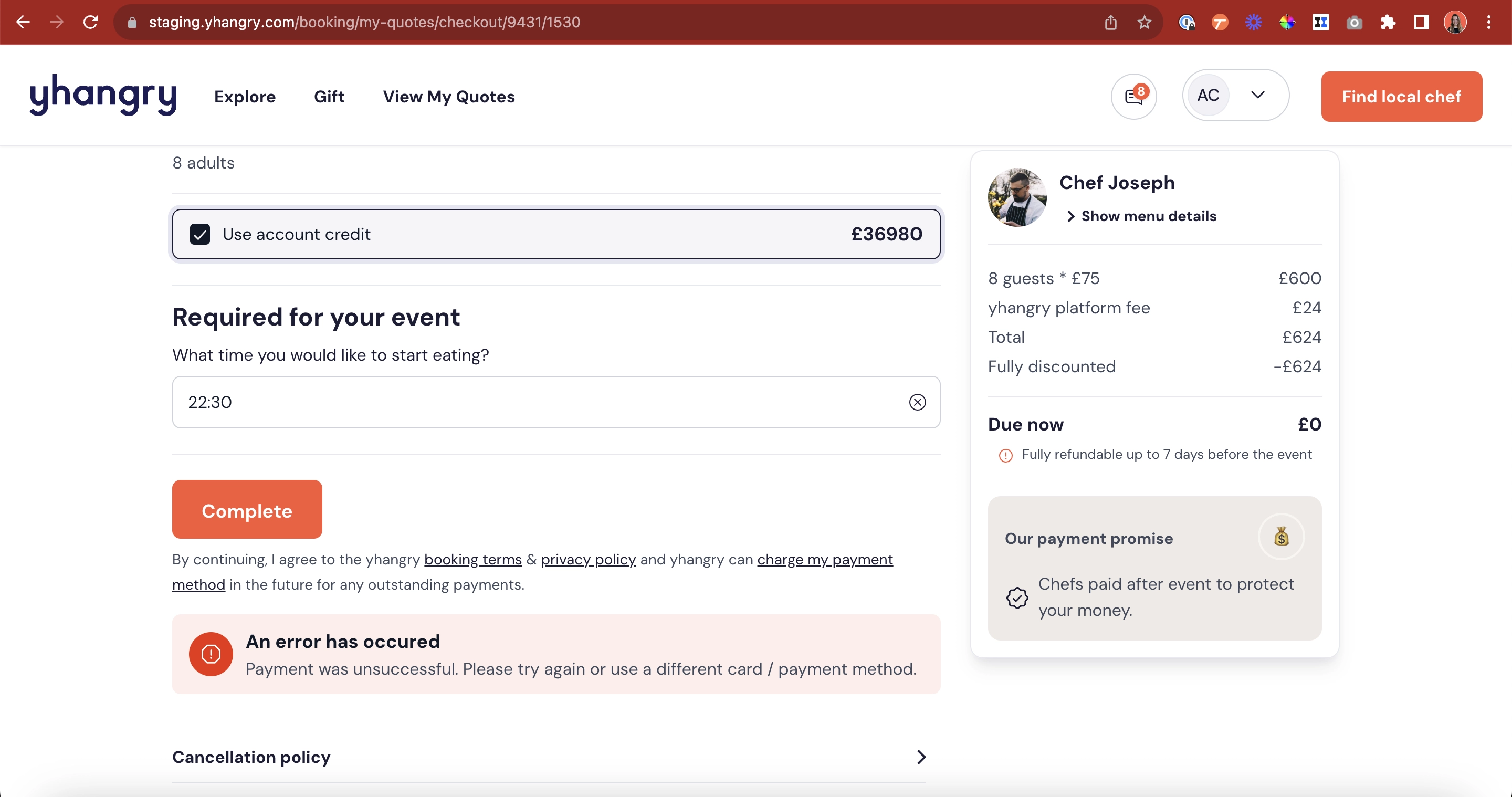Image resolution: width=1512 pixels, height=797 pixels.
Task: Click the error alert exclamation icon
Action: point(211,654)
